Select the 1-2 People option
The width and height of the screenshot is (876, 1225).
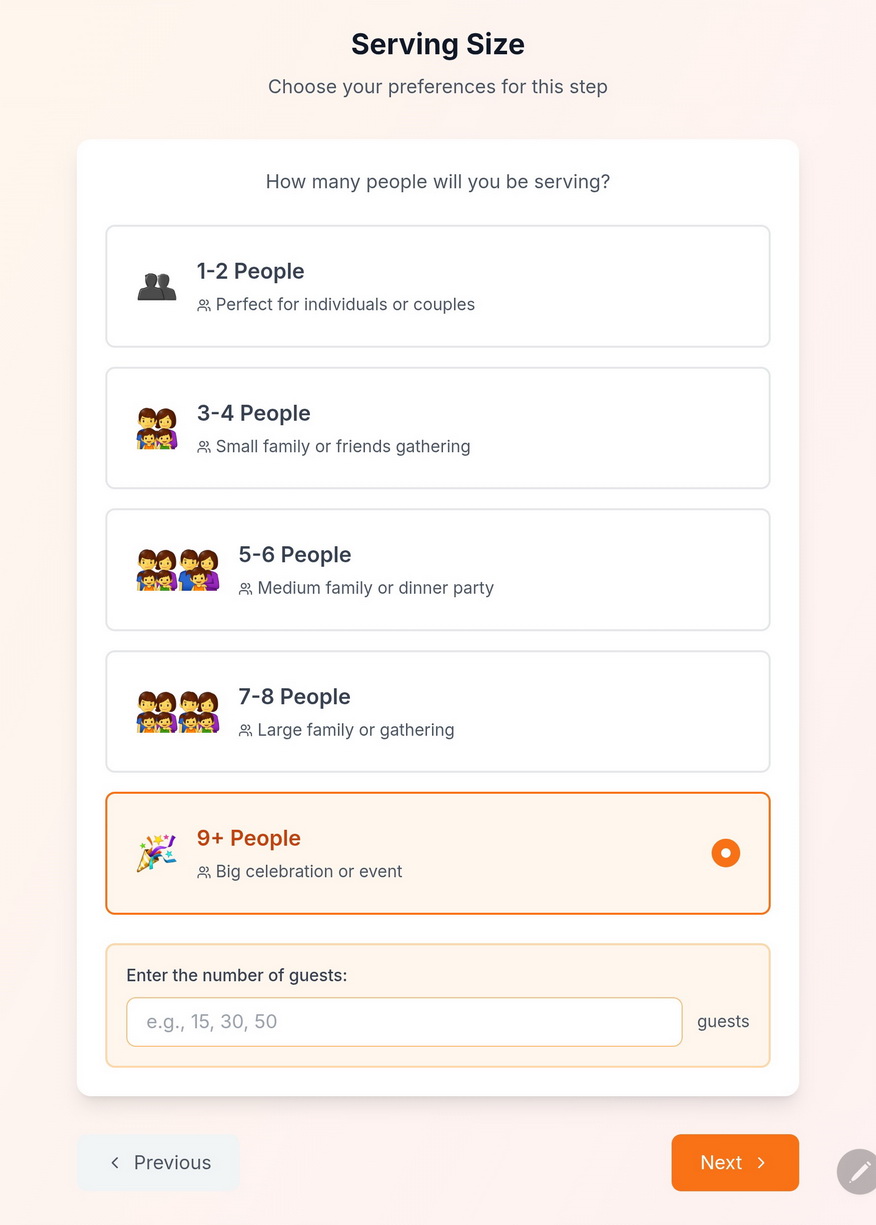[x=438, y=286]
